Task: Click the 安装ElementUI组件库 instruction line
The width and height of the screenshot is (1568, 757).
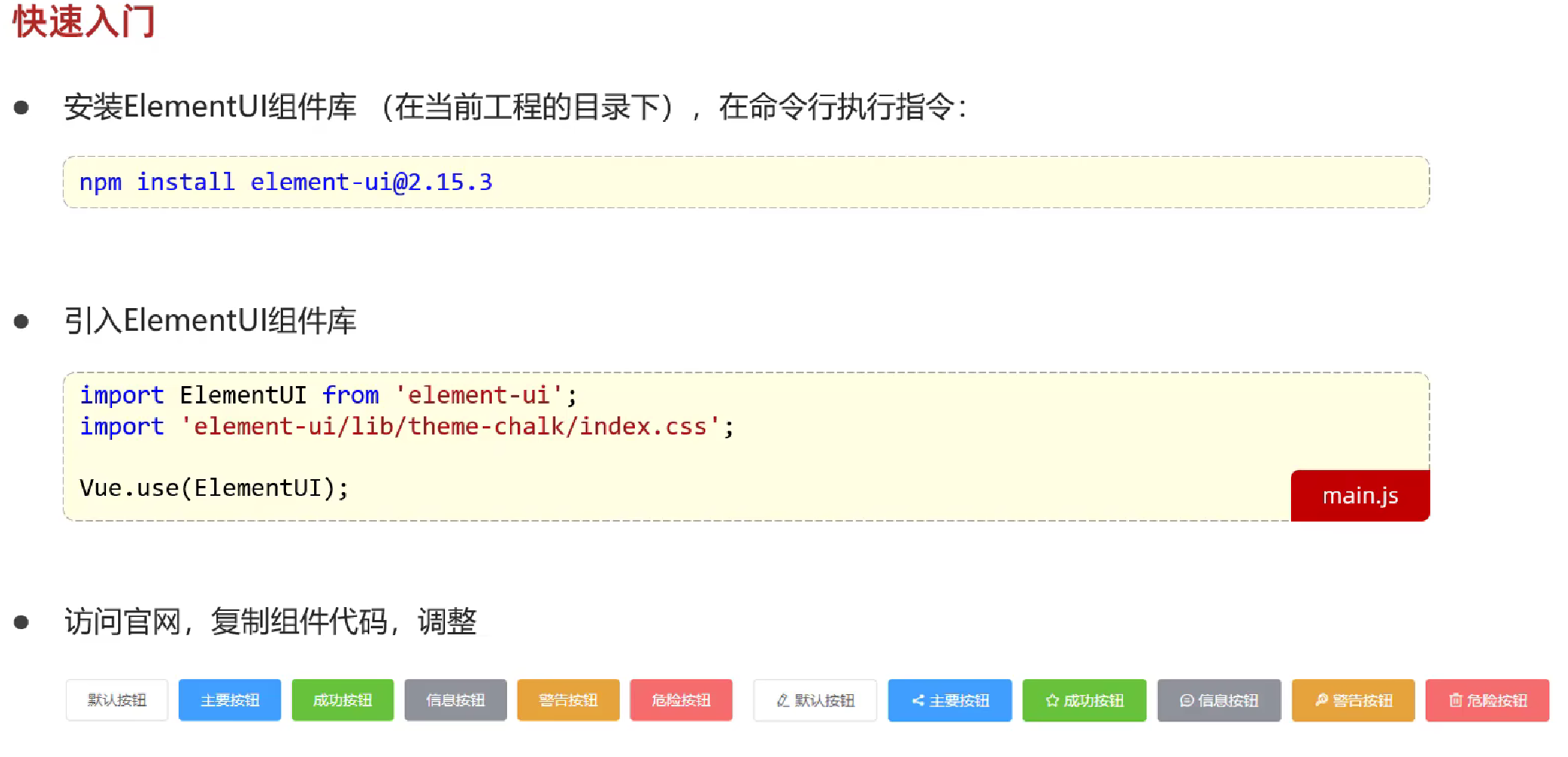Action: 515,107
